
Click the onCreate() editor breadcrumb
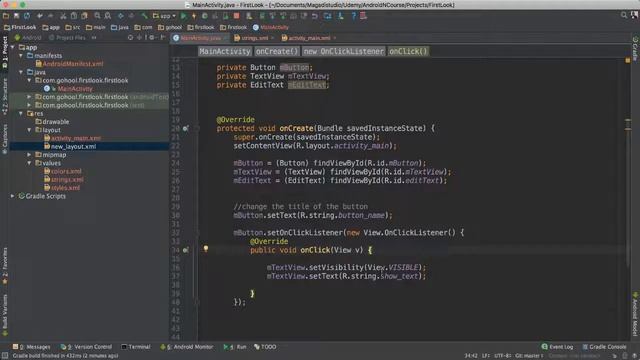tap(277, 51)
